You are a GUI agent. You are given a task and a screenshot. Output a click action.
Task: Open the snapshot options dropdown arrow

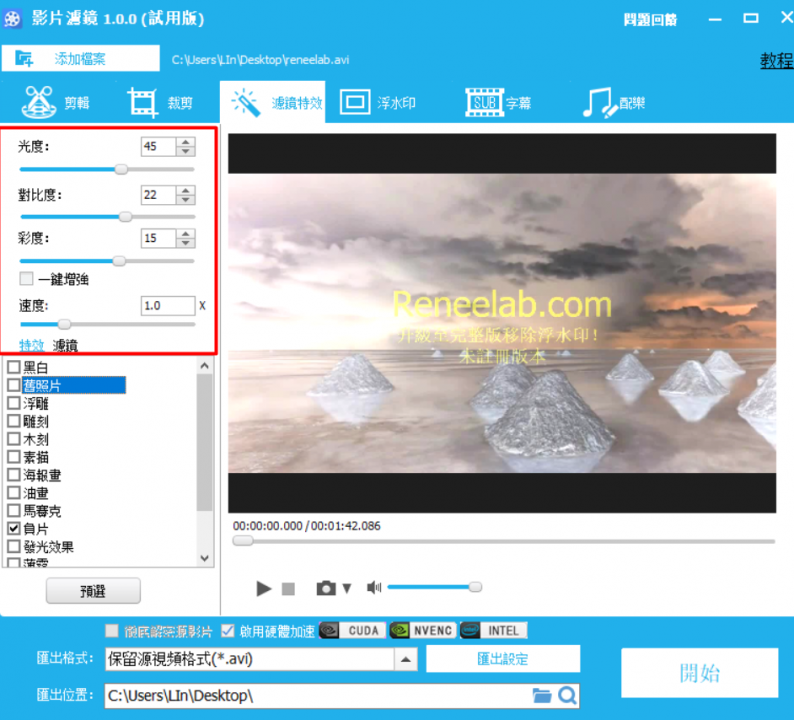click(347, 588)
